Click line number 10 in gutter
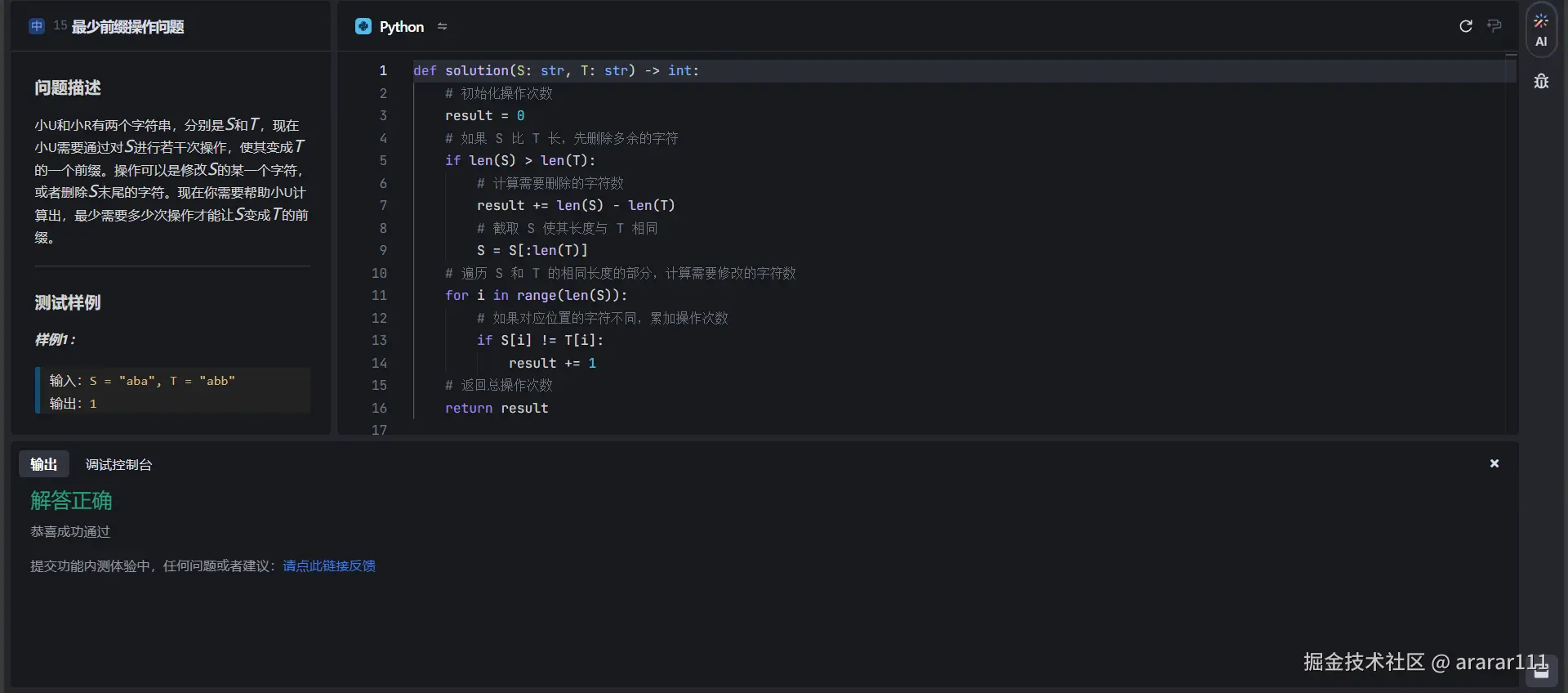This screenshot has height=693, width=1568. pos(379,273)
